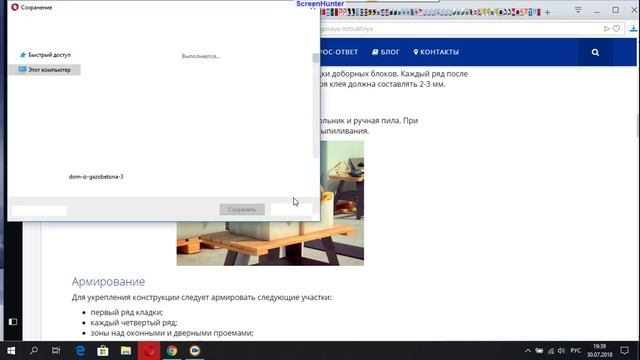Screen dimensions: 640x360
Task: Click the website search magnifier icon
Action: (x=595, y=52)
